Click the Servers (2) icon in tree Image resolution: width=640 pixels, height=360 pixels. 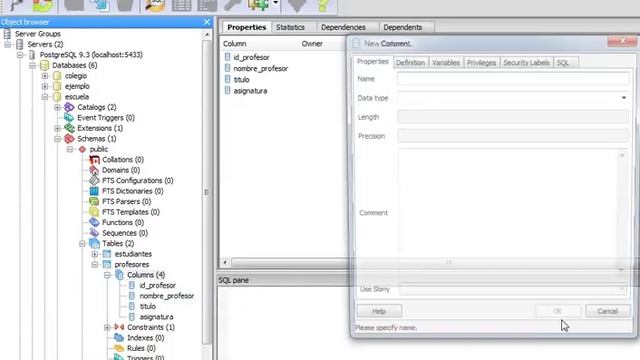click(x=20, y=44)
